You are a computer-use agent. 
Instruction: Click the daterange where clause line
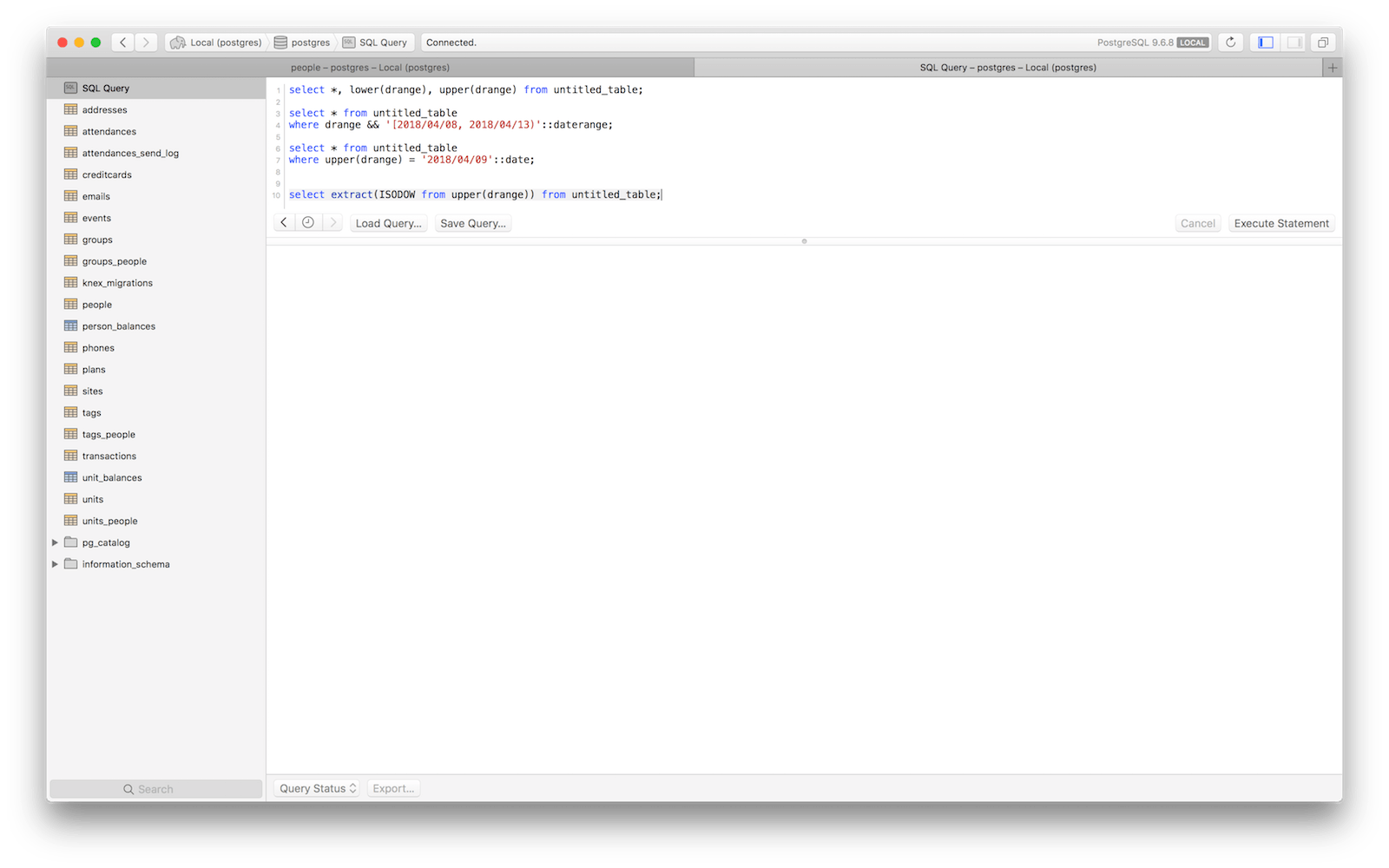[451, 125]
